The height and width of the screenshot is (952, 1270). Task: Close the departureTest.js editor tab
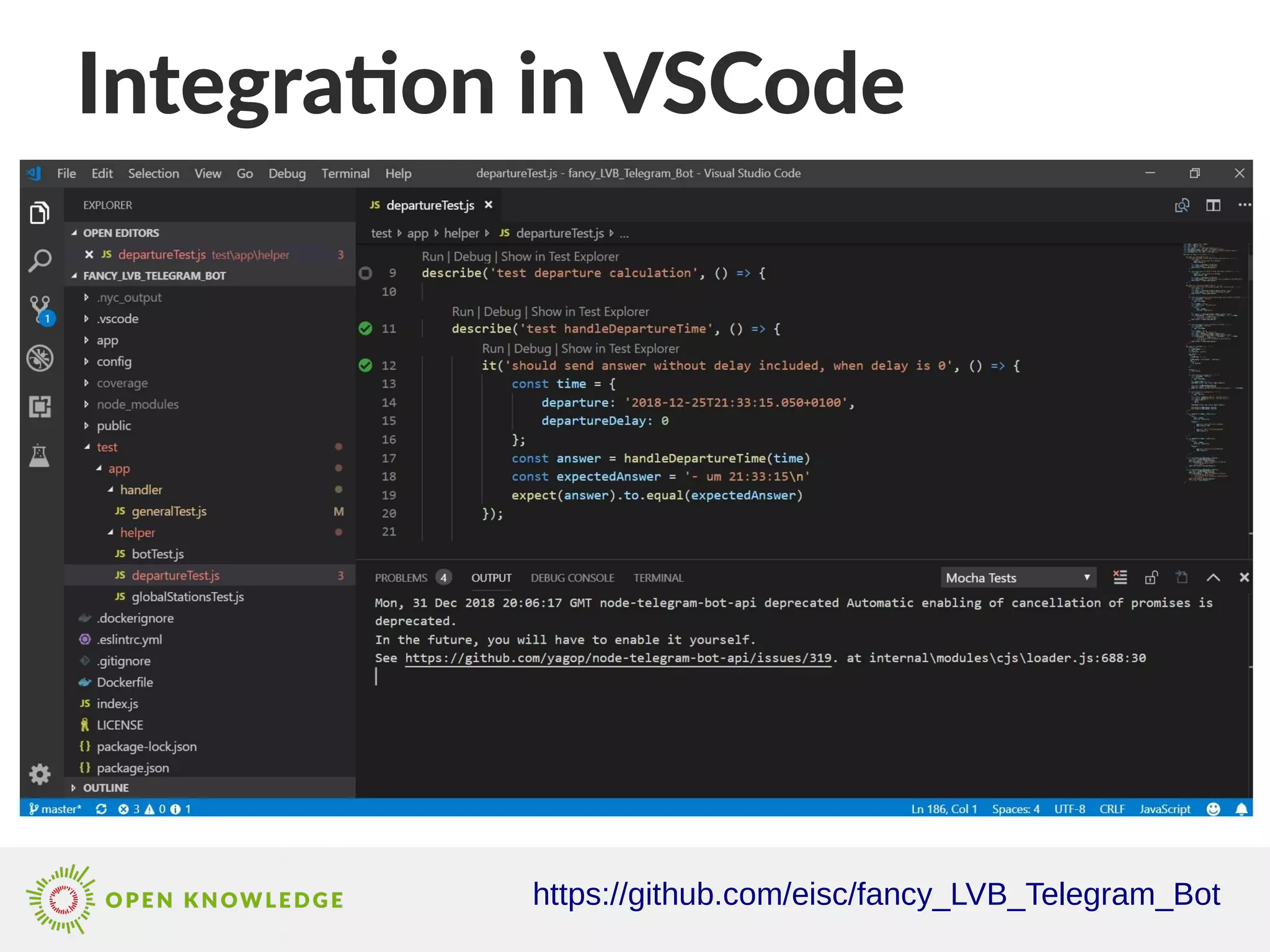pos(489,205)
